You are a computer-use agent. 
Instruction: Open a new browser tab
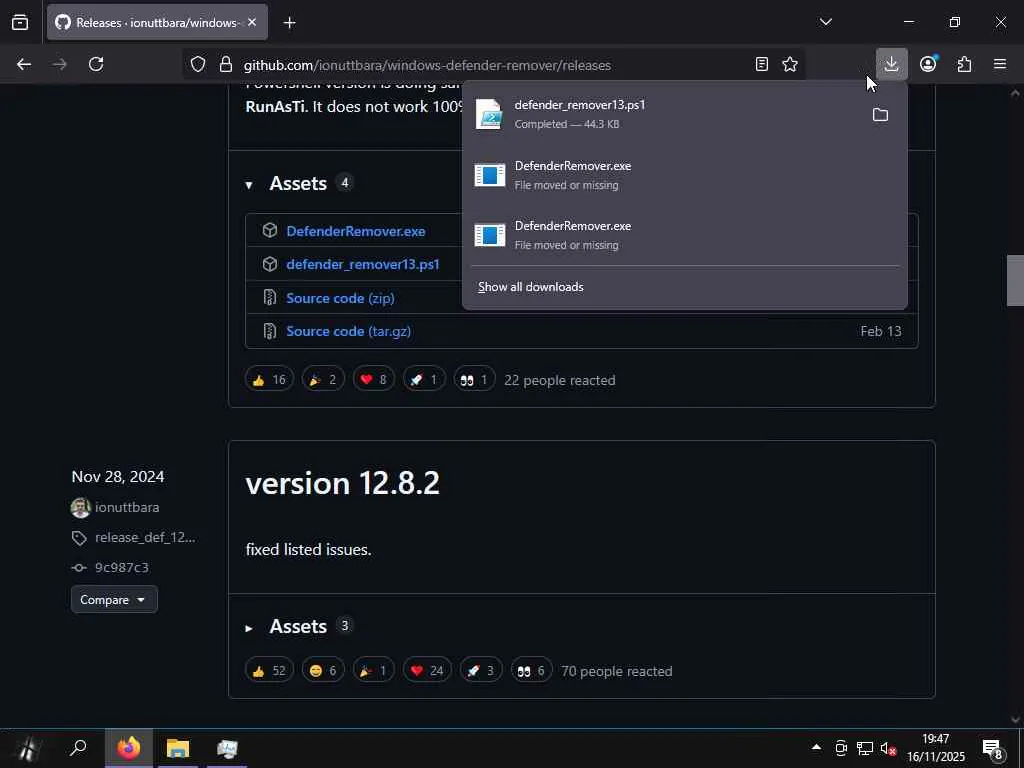(x=289, y=23)
